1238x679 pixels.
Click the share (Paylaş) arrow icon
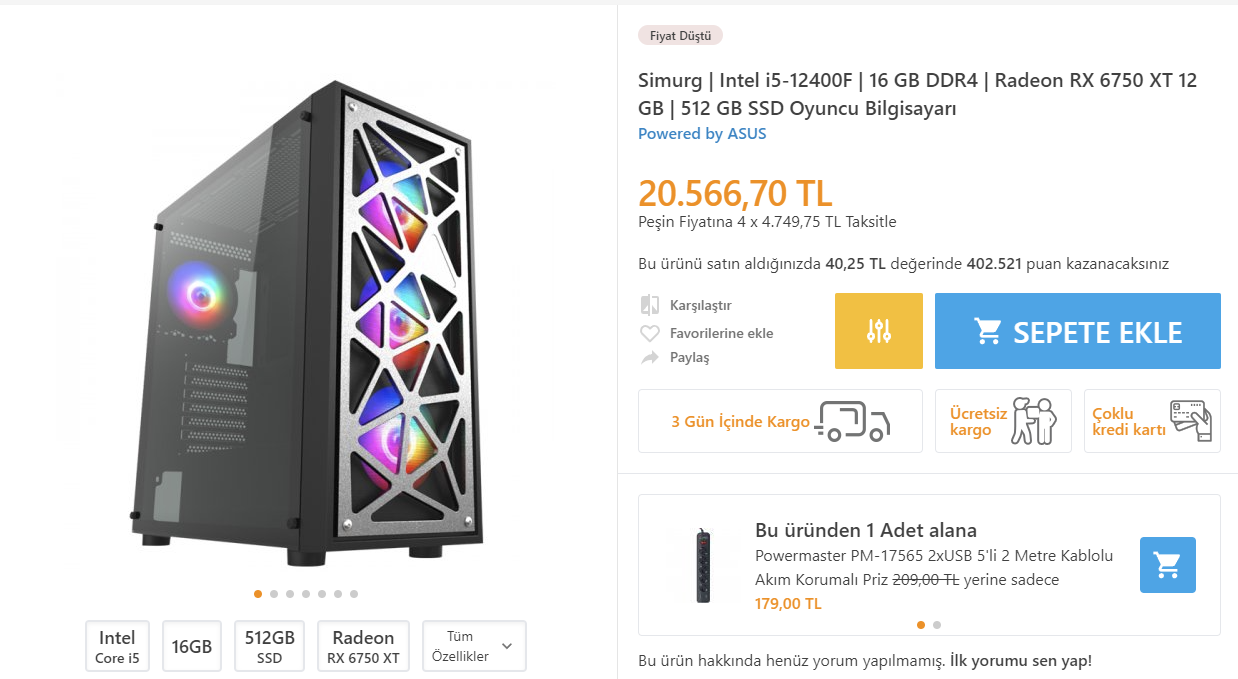pyautogui.click(x=650, y=357)
